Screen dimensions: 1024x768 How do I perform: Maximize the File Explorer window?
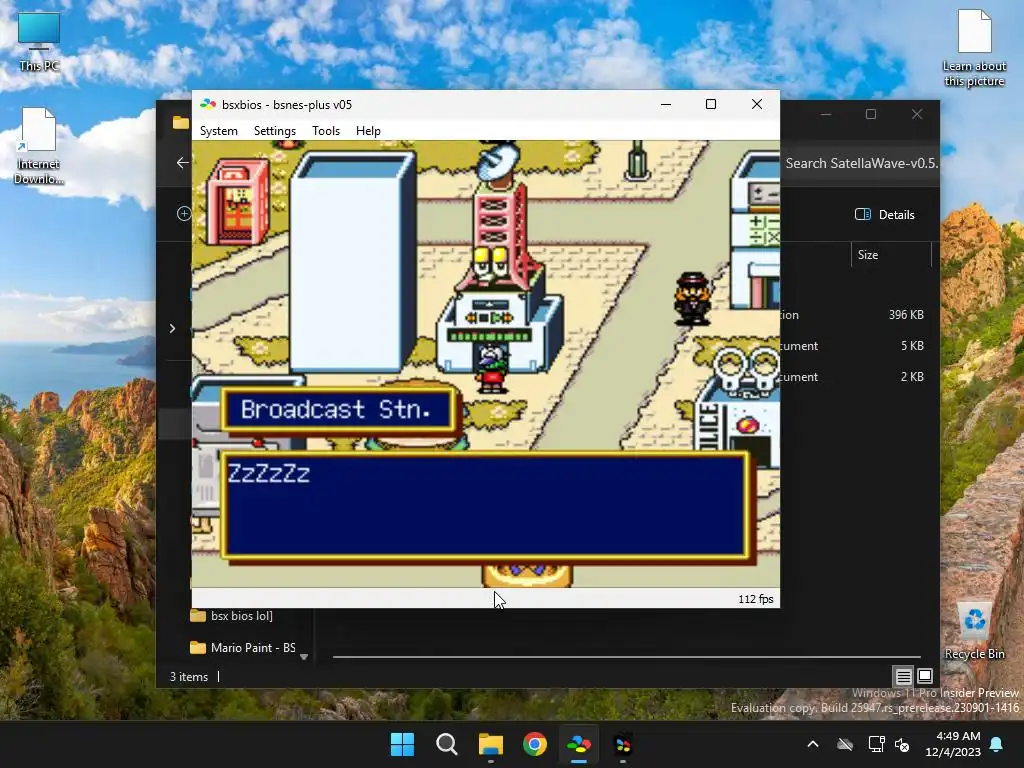(871, 114)
